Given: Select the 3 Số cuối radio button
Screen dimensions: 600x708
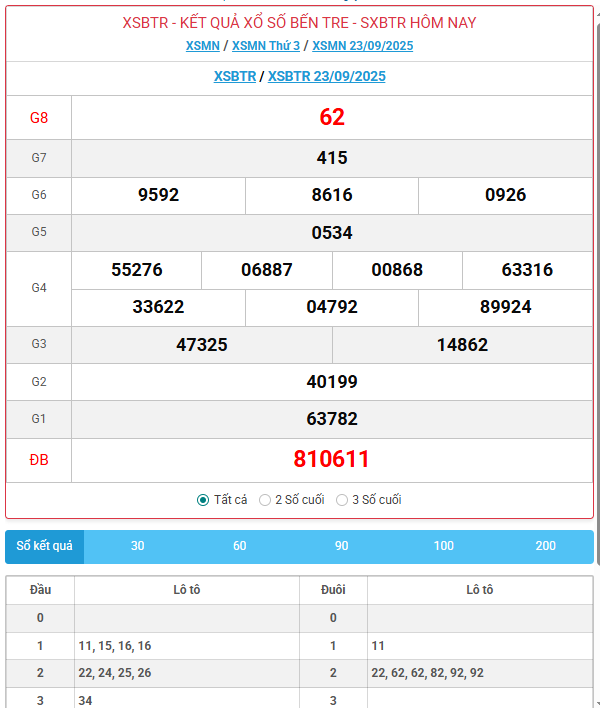Looking at the screenshot, I should click(342, 500).
